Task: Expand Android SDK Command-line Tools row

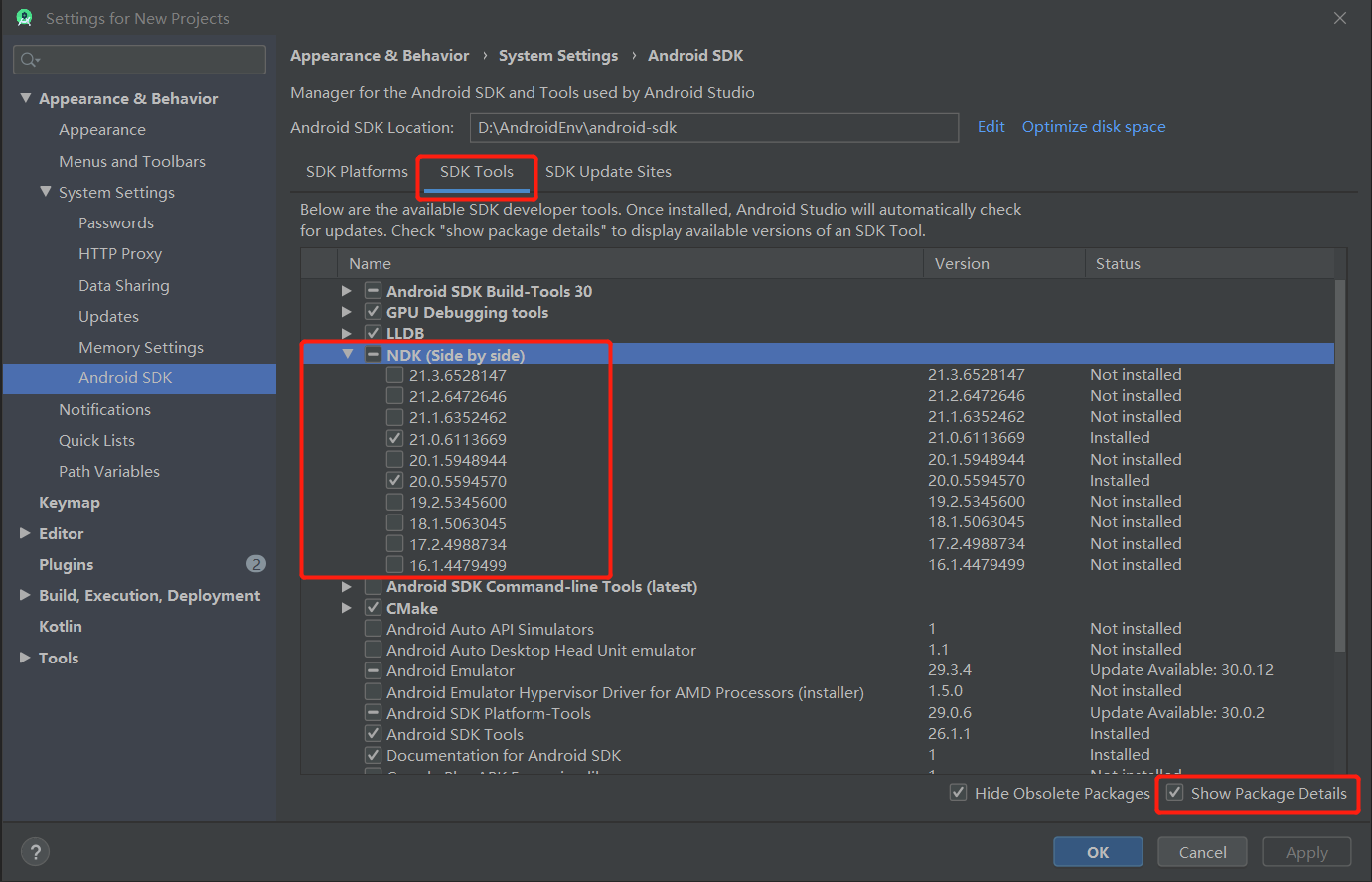Action: (346, 587)
